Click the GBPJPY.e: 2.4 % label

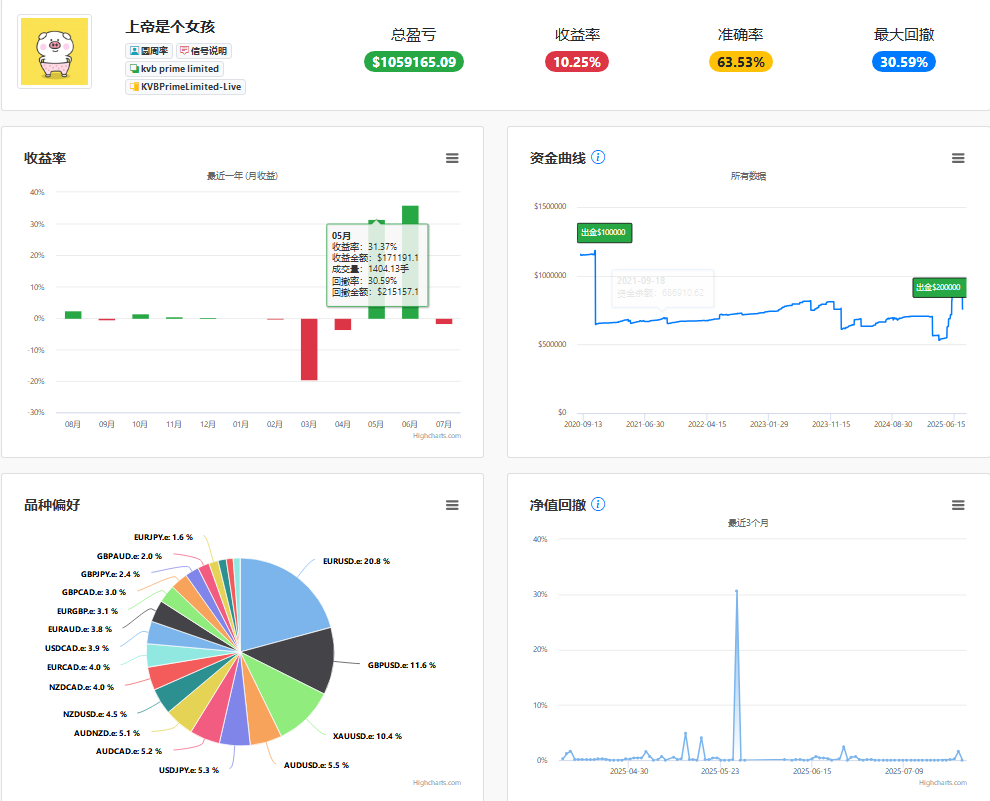pyautogui.click(x=110, y=574)
